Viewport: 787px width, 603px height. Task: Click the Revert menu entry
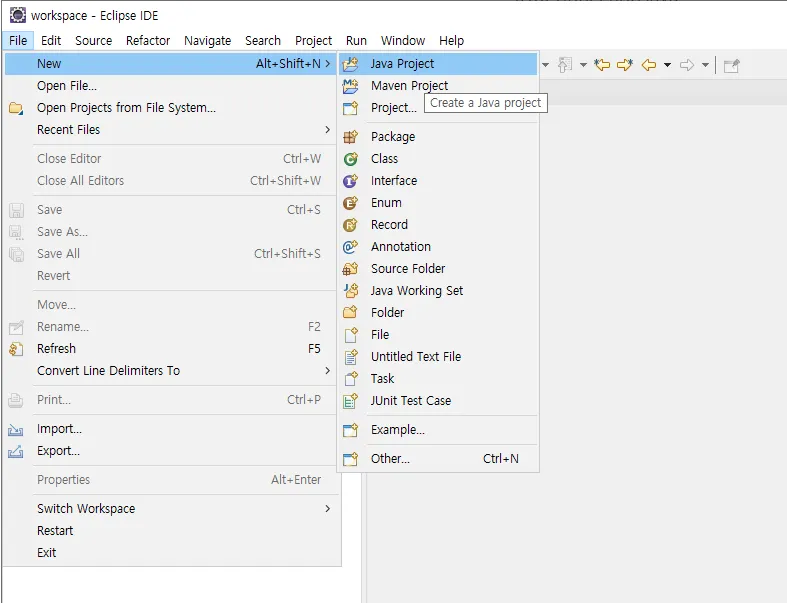point(171,276)
